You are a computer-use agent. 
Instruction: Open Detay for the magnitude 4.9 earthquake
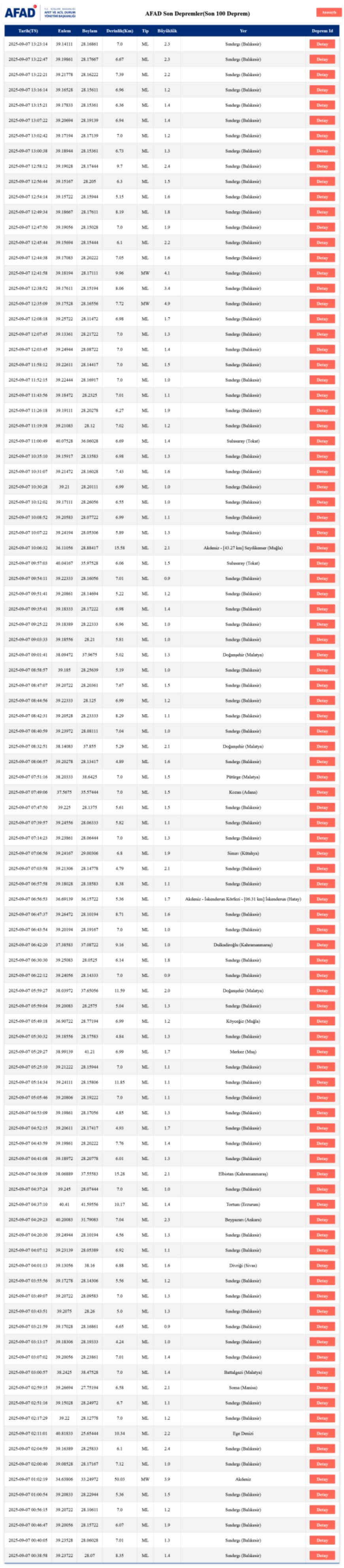click(x=322, y=304)
